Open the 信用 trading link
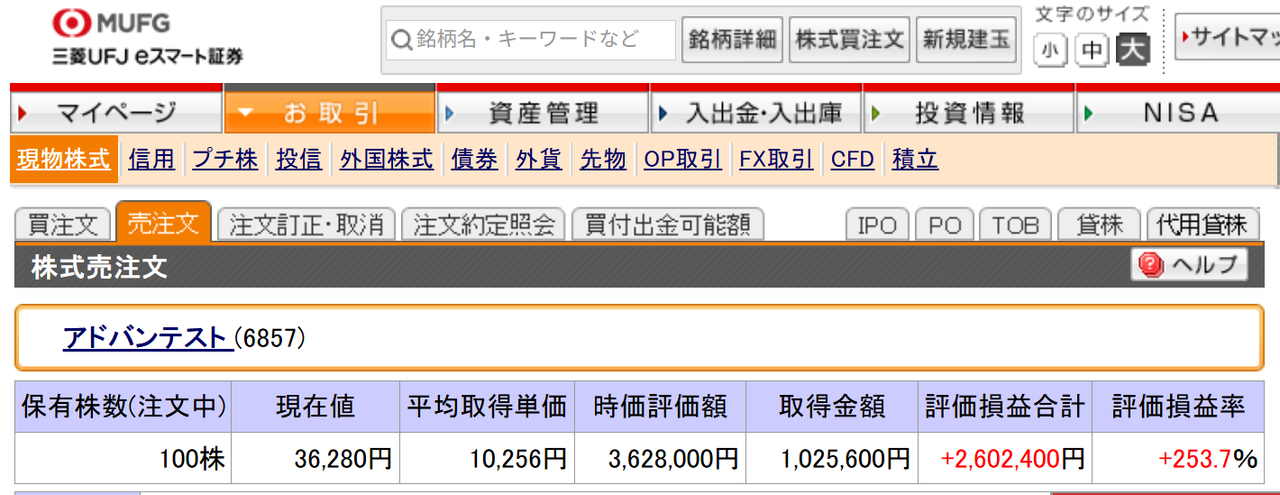 152,159
